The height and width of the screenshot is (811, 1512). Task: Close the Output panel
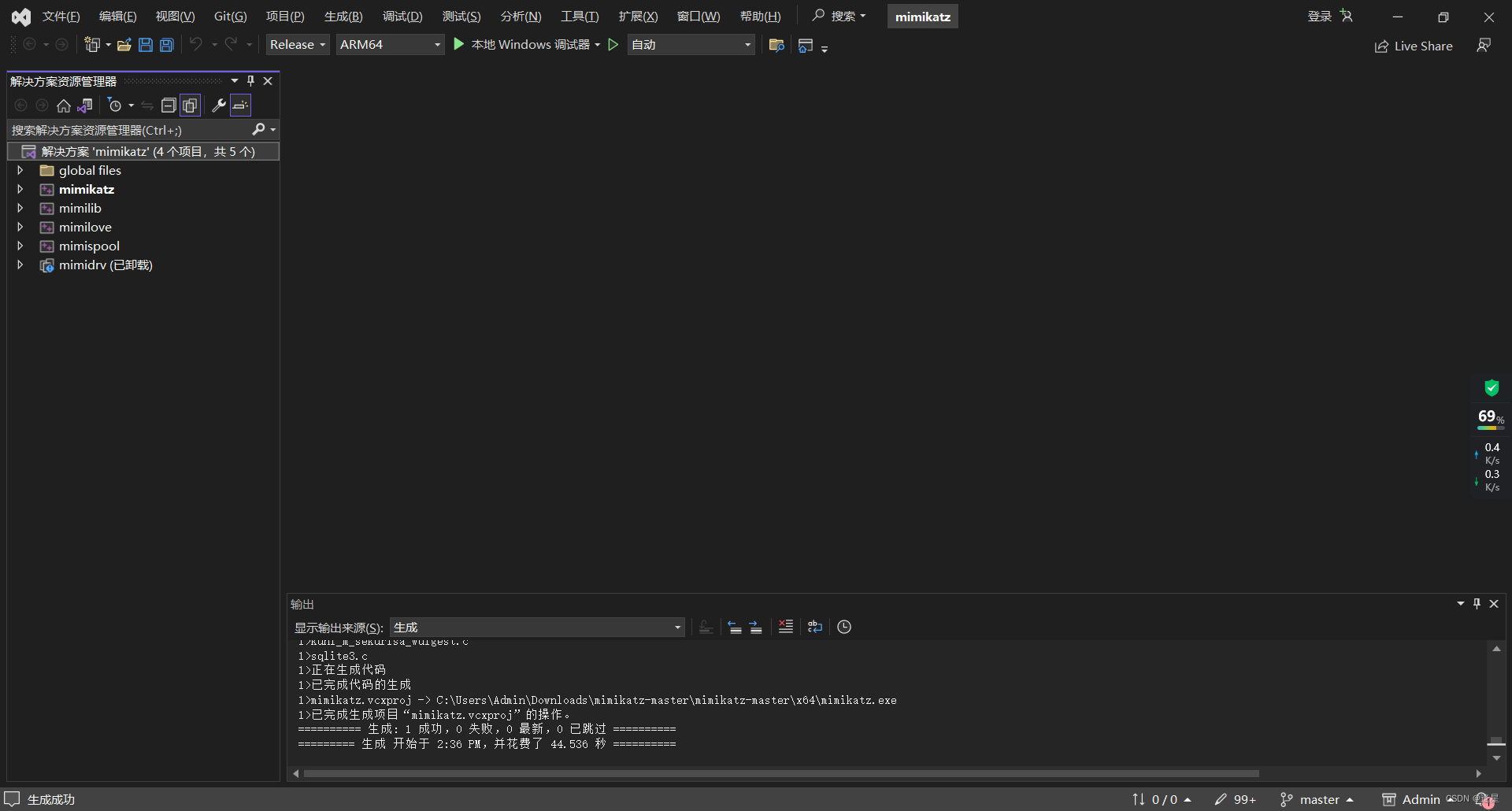click(x=1494, y=604)
